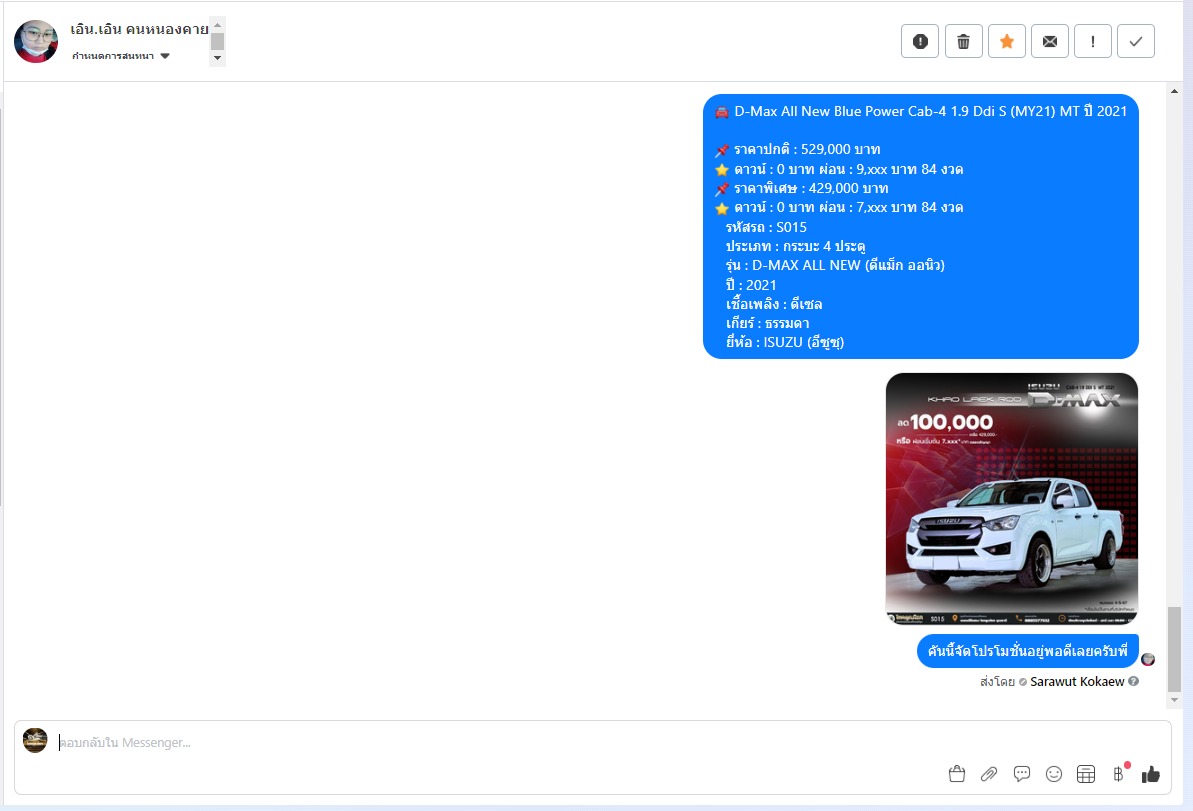Image resolution: width=1193 pixels, height=811 pixels.
Task: Open shopping bag products icon
Action: point(956,774)
